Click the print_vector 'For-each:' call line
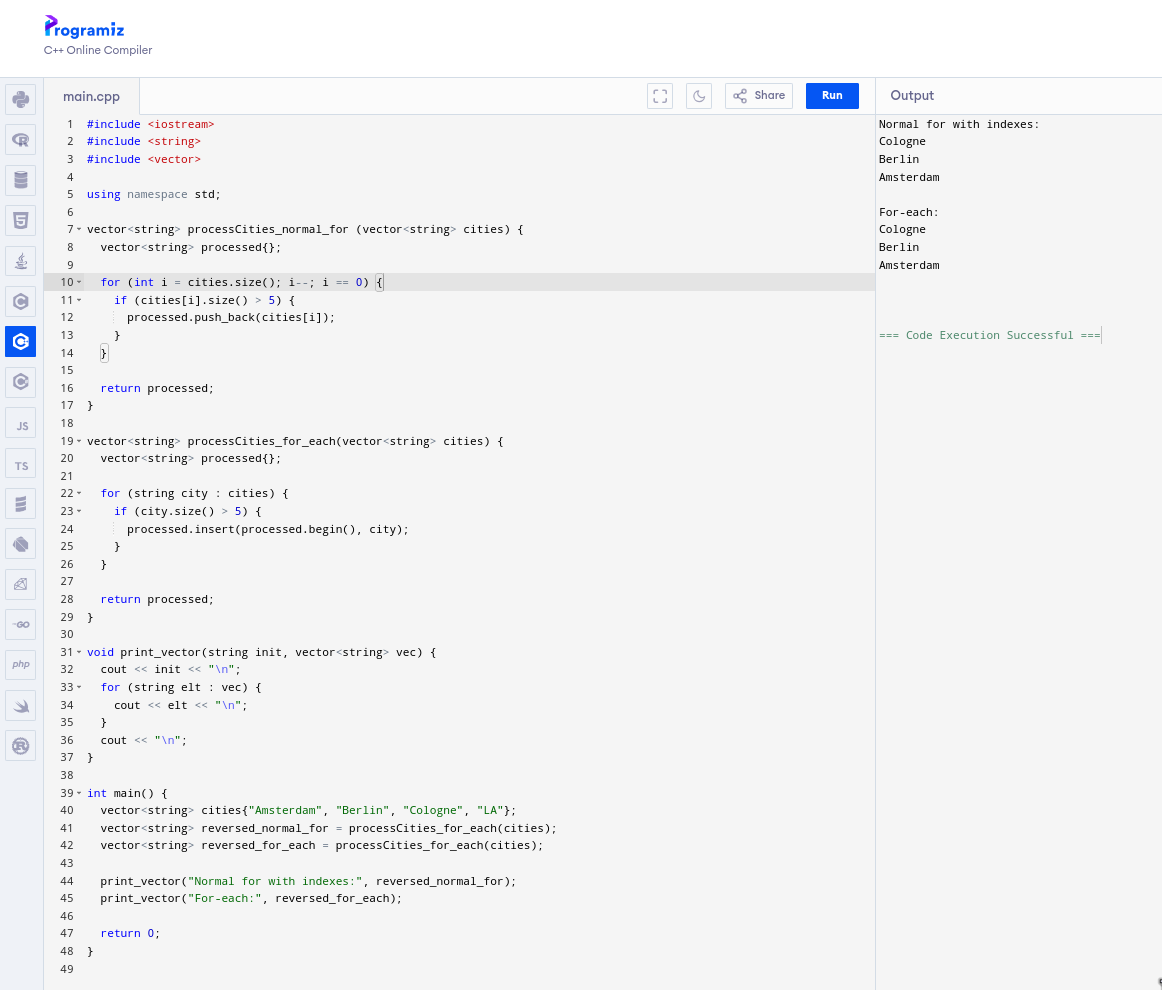 [x=251, y=899]
